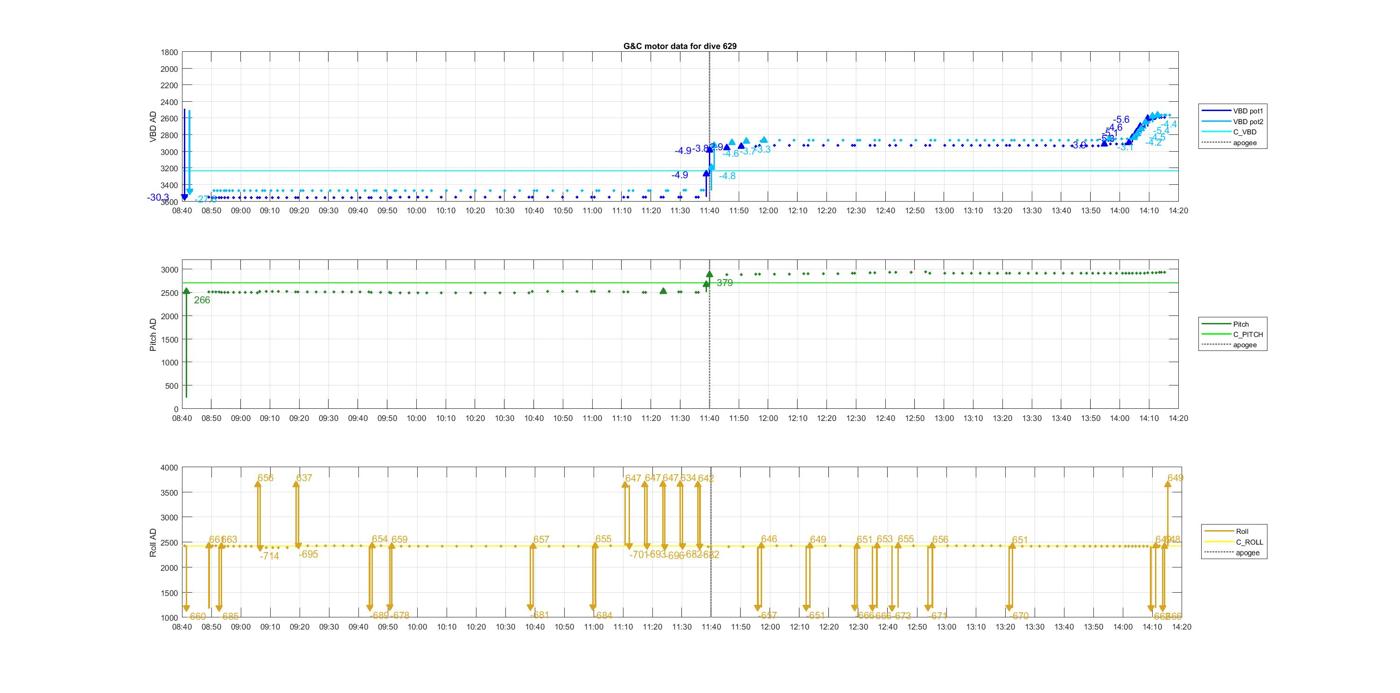Screen dimensions: 1400x693
Task: Select "VBD pot1" in the top legend
Action: tap(1249, 110)
